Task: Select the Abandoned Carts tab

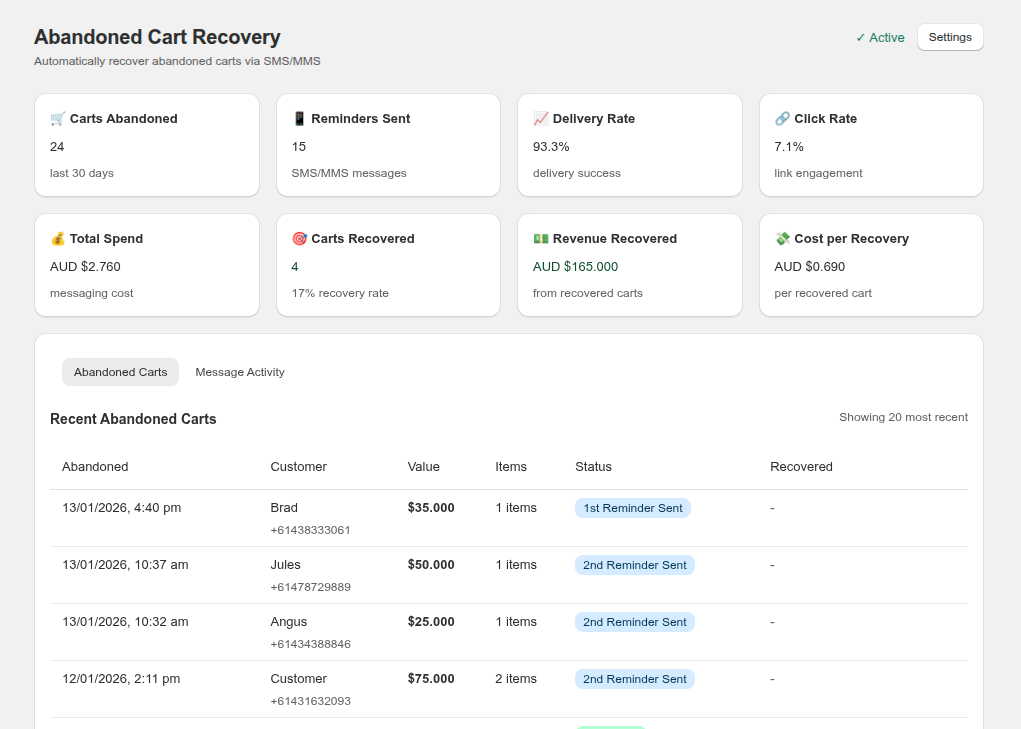Action: (120, 372)
